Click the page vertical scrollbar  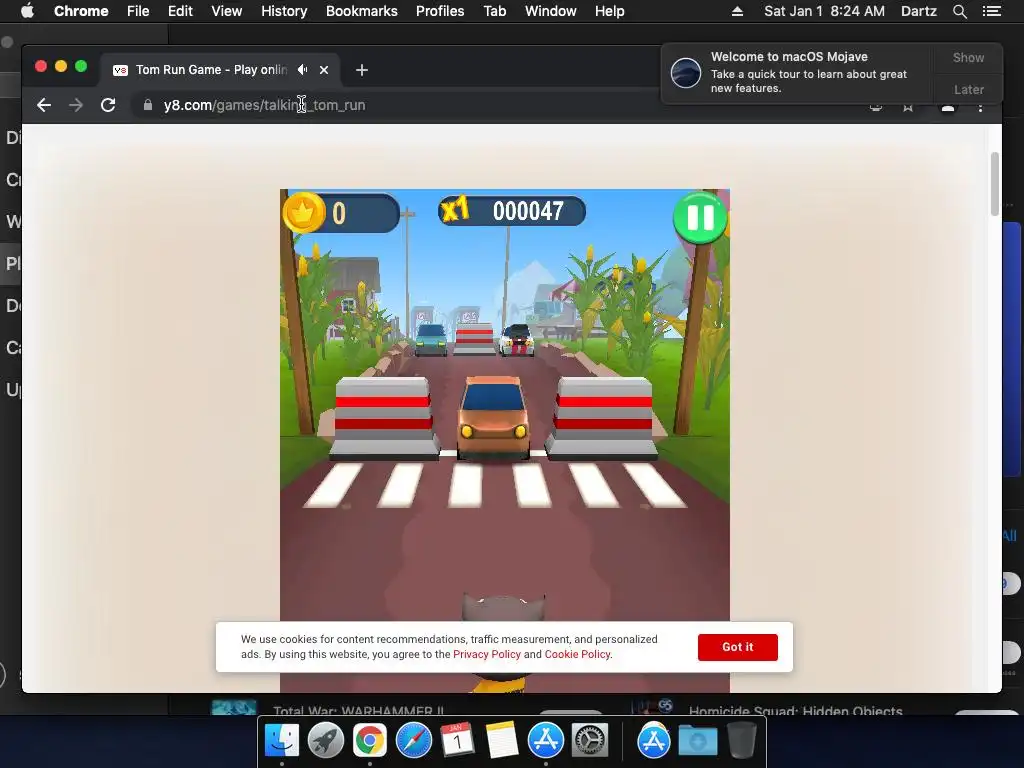click(995, 184)
